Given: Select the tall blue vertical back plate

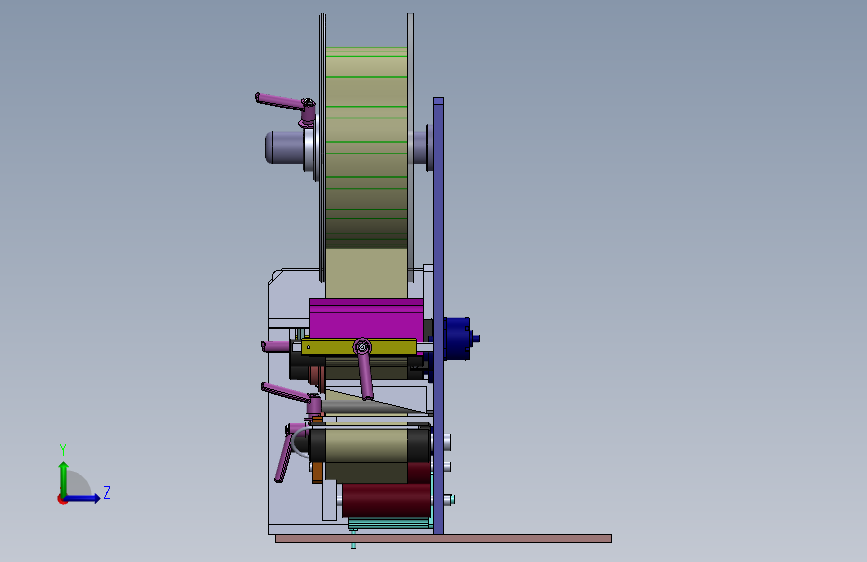Looking at the screenshot, I should [x=438, y=315].
